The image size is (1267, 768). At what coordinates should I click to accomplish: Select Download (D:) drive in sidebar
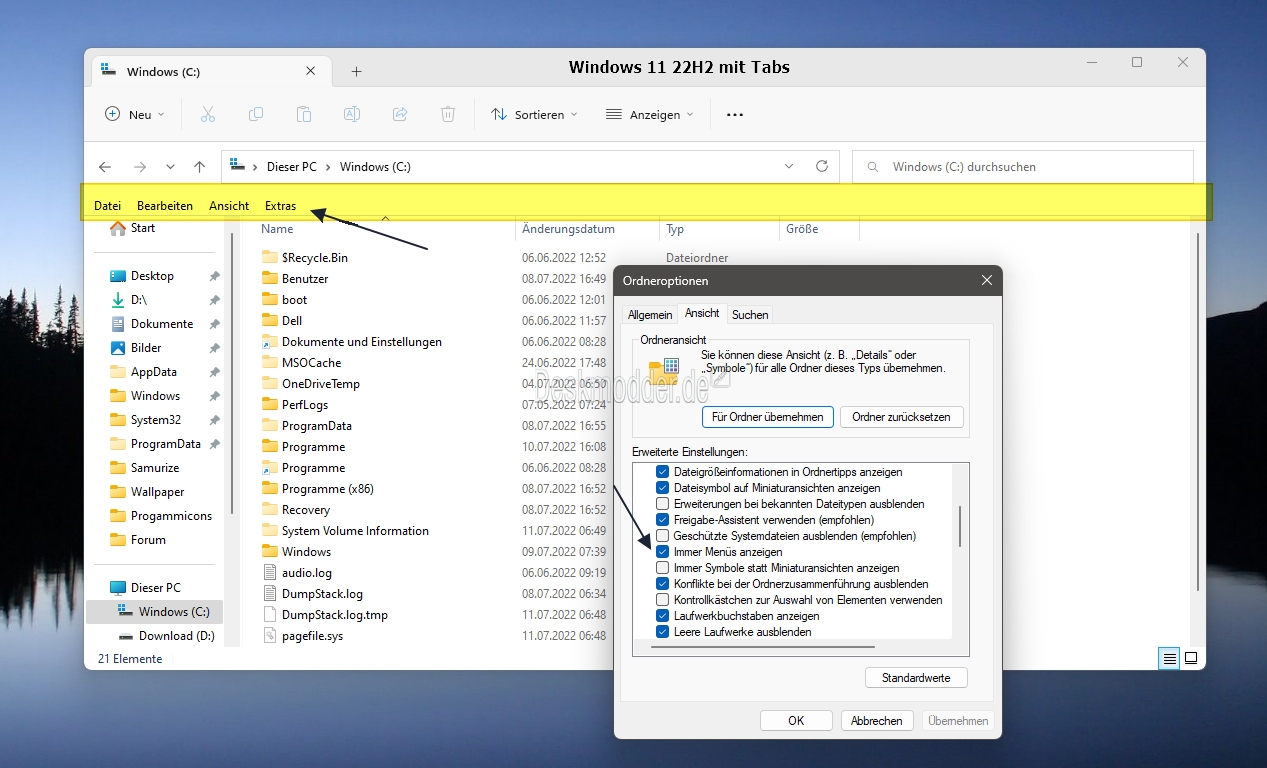coord(176,636)
